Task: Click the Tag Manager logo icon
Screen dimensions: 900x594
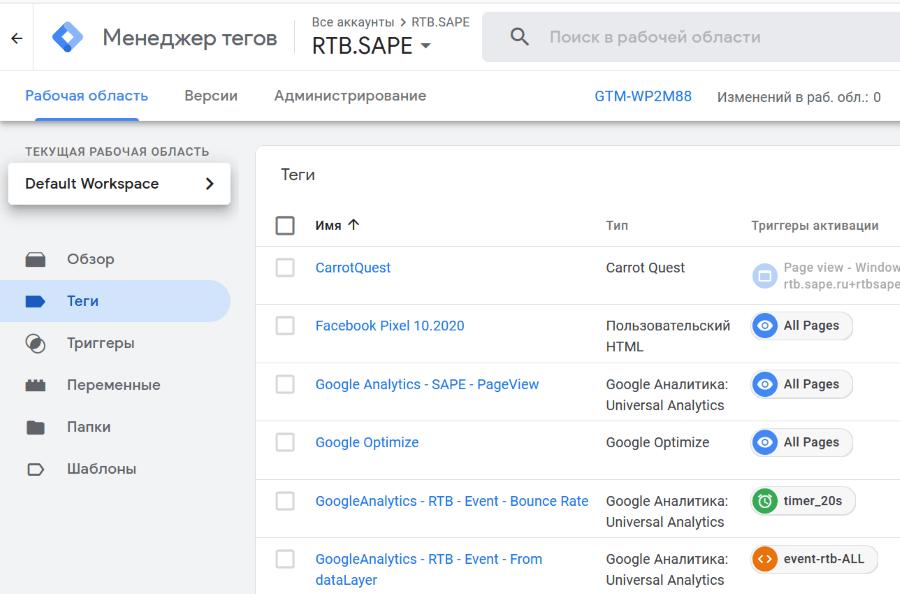Action: [68, 38]
